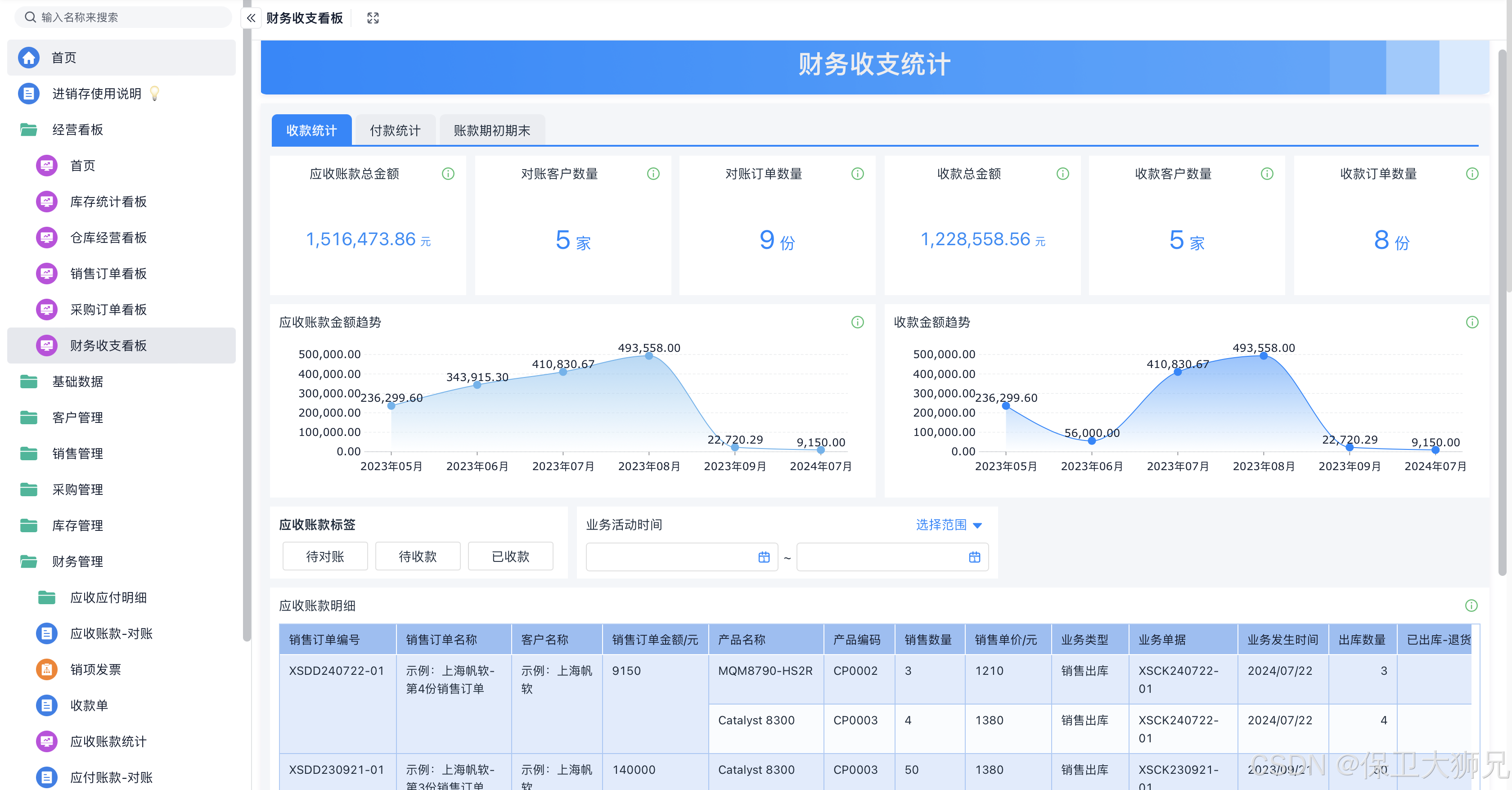Click info icon on 应收账款总金额 card
The height and width of the screenshot is (790, 1512).
(448, 174)
